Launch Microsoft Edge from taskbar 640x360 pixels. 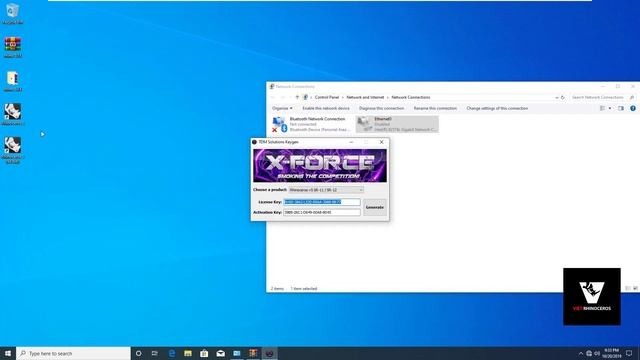coord(172,353)
